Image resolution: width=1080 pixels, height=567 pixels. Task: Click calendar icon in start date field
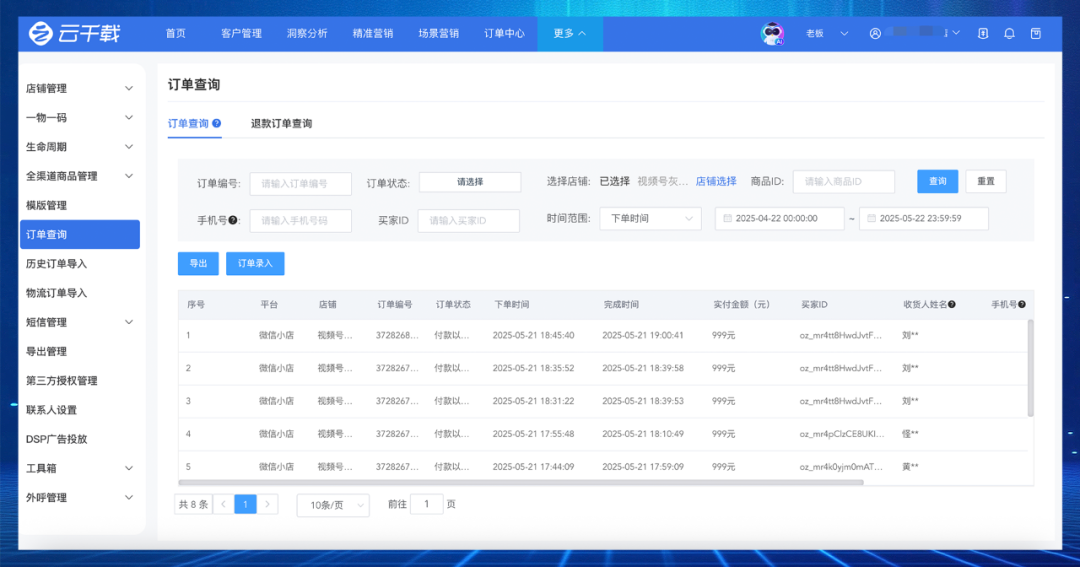[728, 219]
